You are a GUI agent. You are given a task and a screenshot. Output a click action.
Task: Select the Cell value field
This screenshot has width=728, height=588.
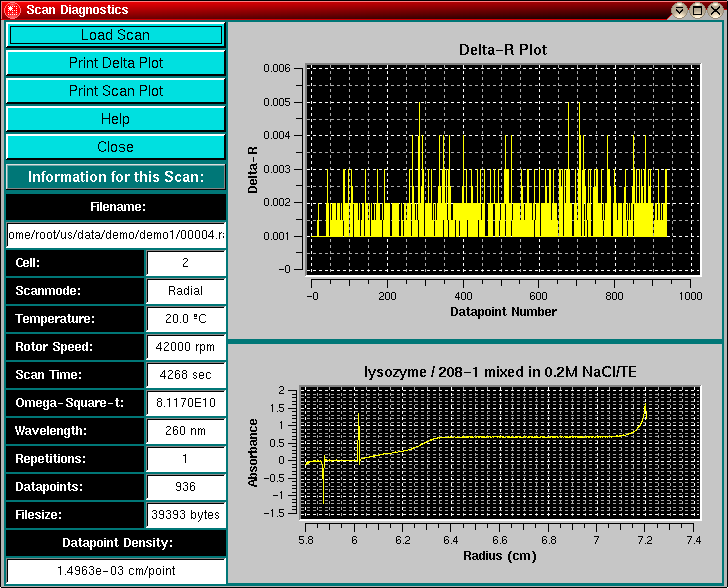point(185,263)
